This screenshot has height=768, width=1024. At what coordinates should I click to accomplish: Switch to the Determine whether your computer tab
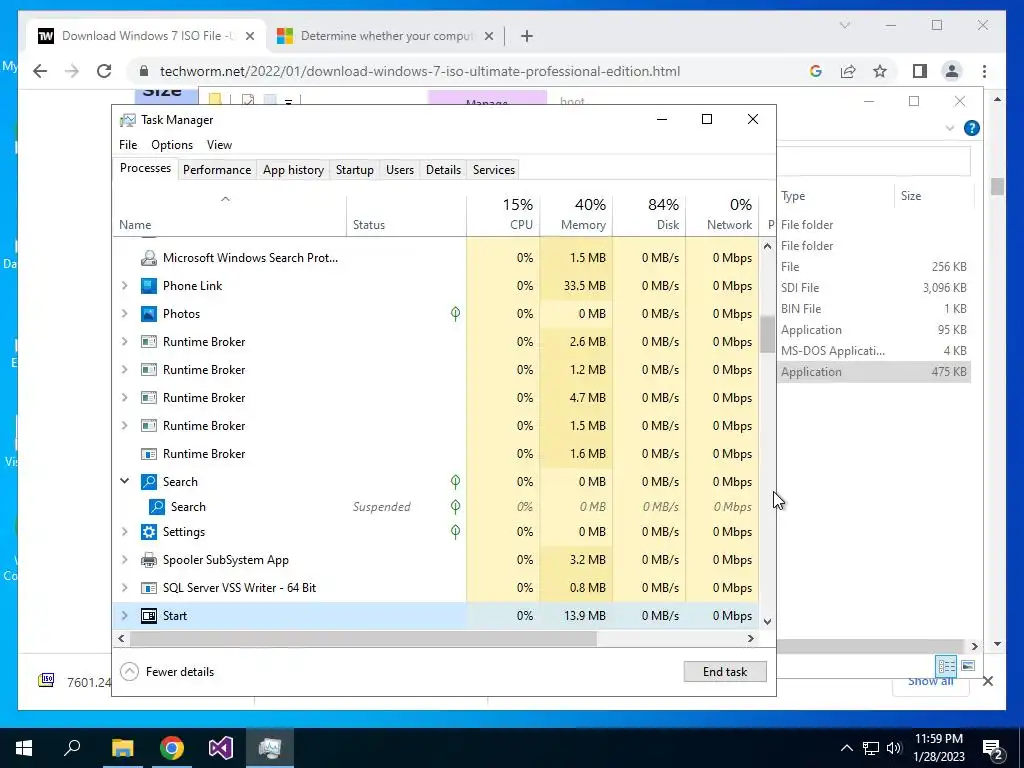point(385,36)
